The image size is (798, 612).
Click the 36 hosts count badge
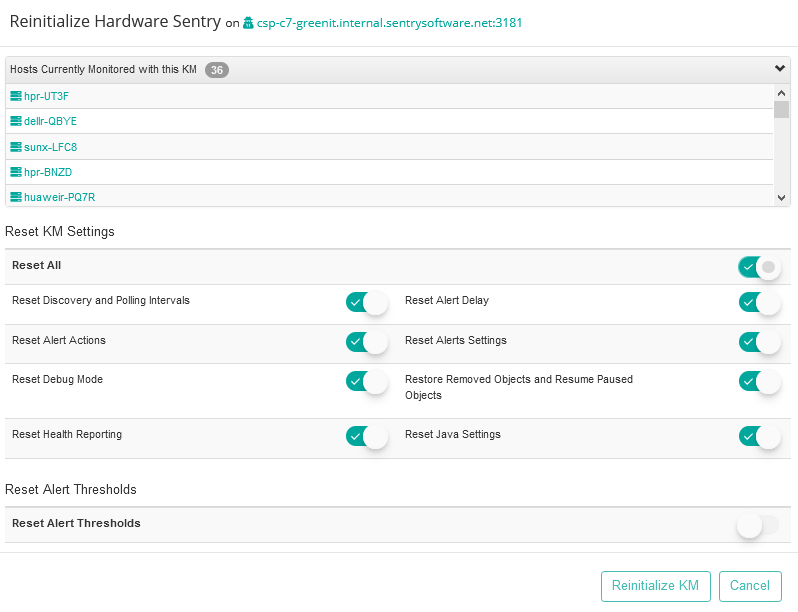click(x=216, y=69)
